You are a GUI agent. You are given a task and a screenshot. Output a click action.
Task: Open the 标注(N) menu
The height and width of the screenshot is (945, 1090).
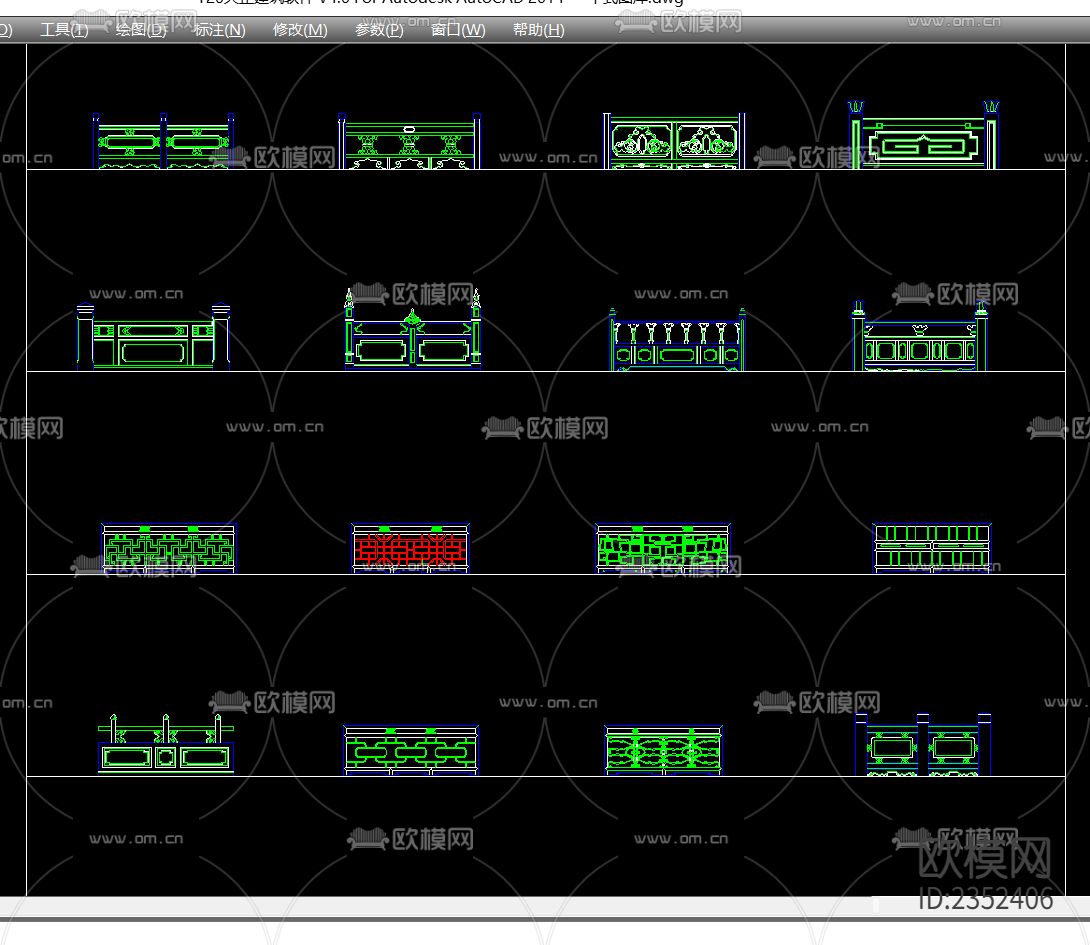point(220,30)
